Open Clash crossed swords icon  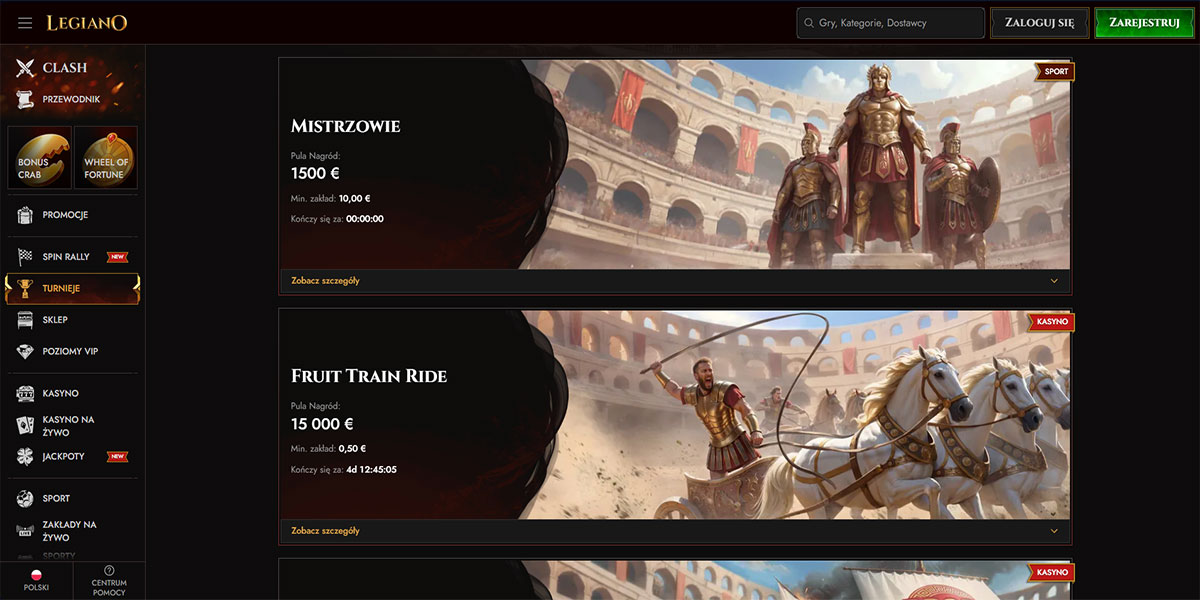coord(25,68)
